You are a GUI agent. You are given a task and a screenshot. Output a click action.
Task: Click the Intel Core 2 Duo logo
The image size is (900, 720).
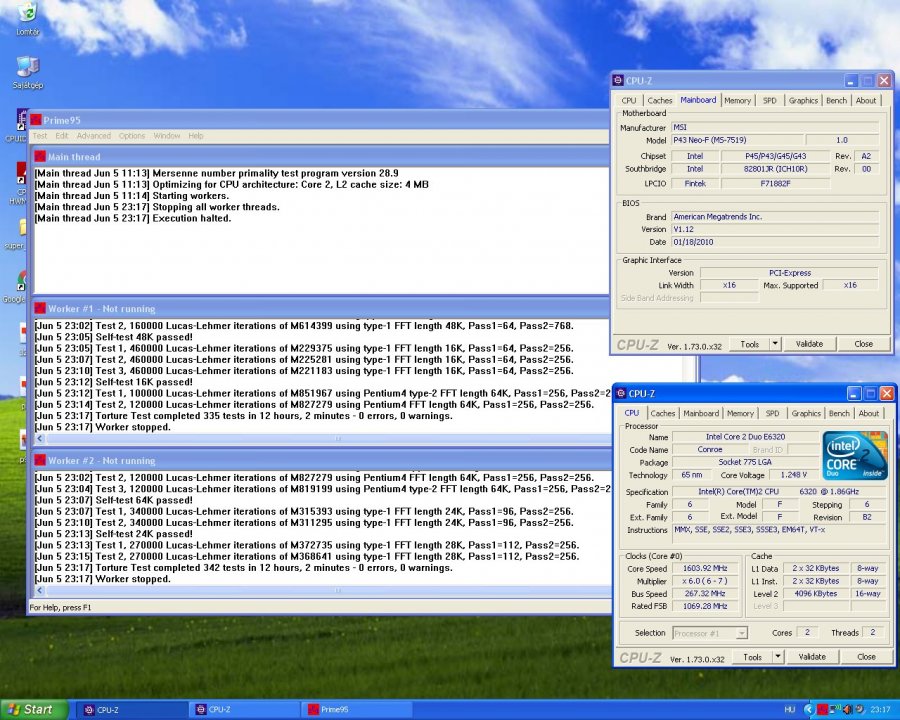tap(854, 455)
